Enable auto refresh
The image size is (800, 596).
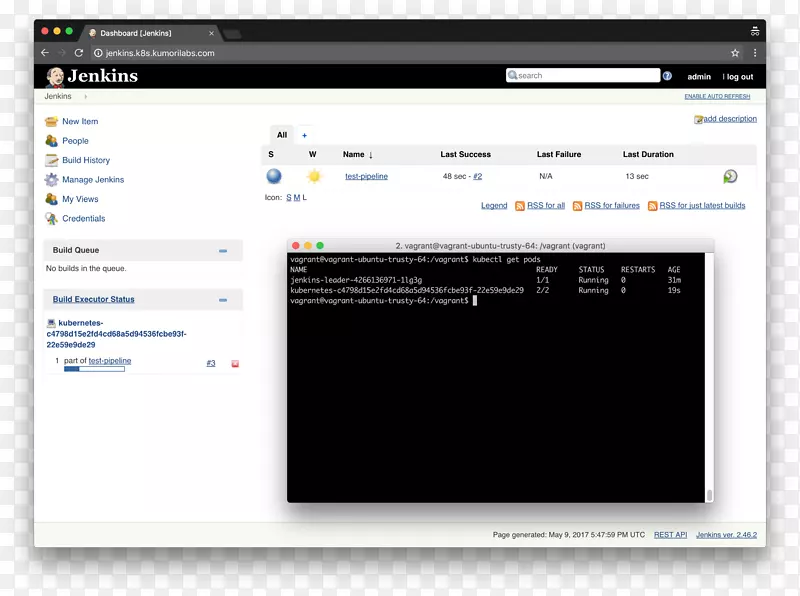click(716, 97)
